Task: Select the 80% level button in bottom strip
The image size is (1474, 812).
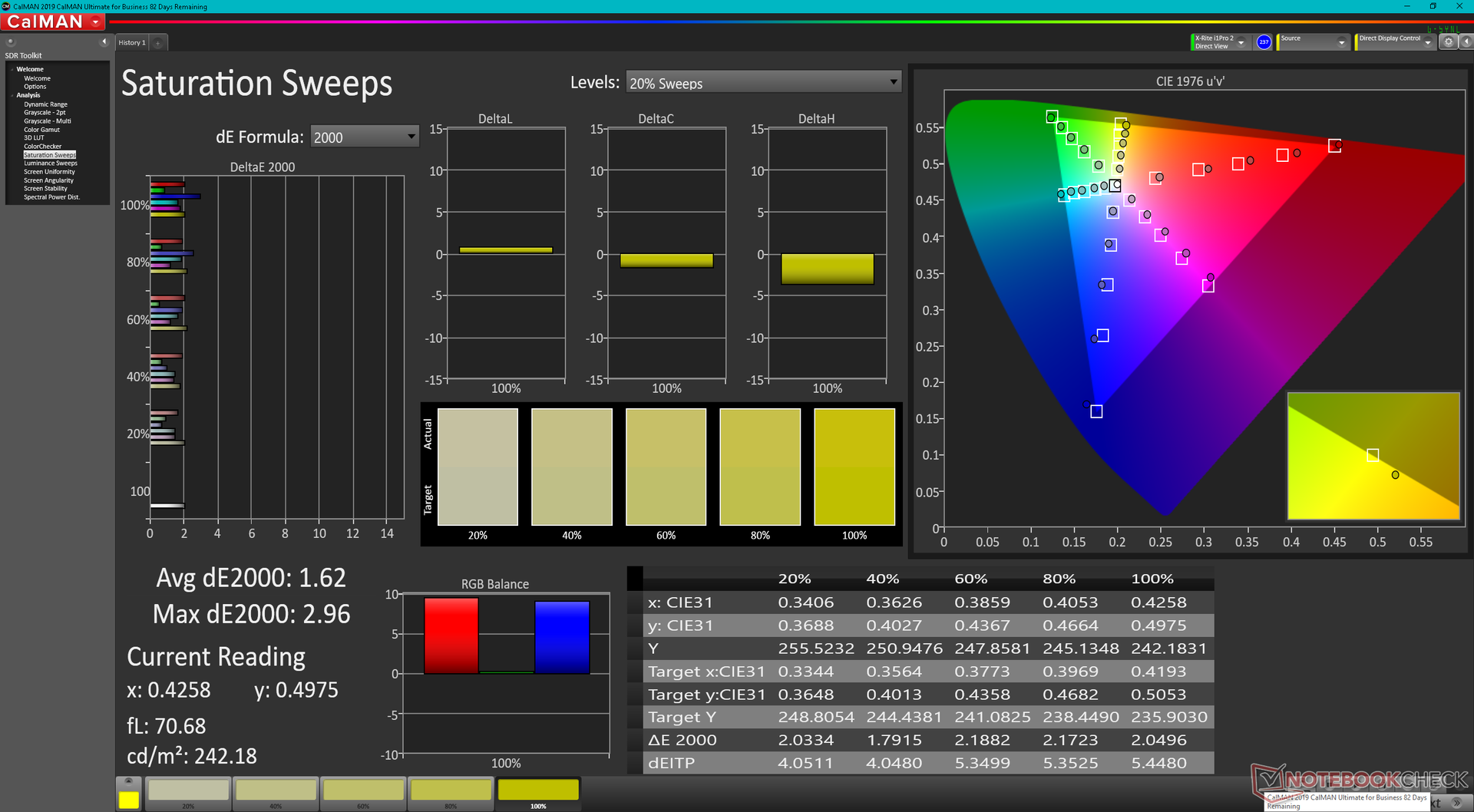Action: [x=451, y=794]
